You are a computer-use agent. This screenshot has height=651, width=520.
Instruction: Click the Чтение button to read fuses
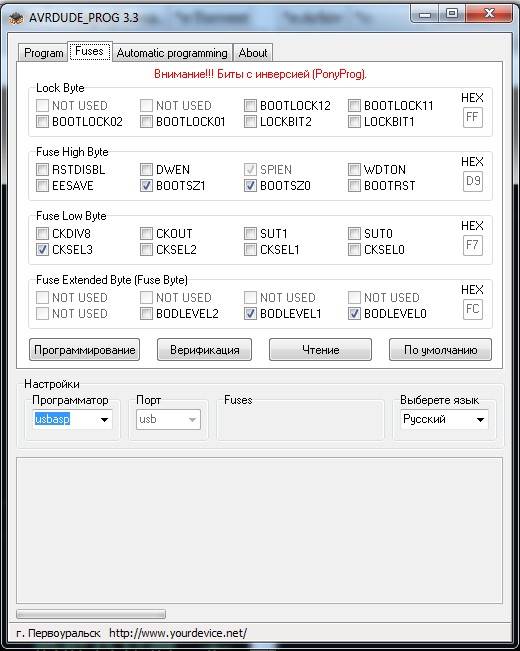pos(320,350)
